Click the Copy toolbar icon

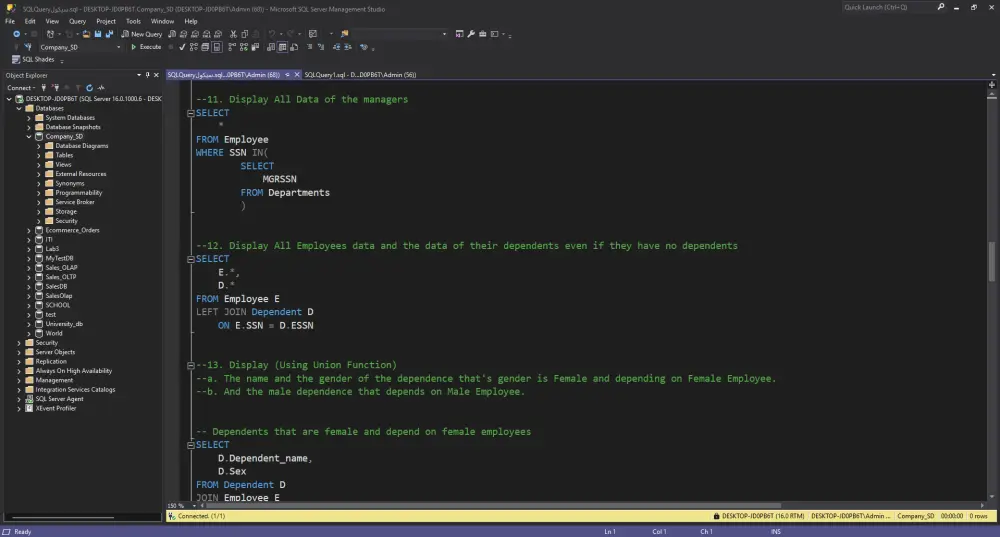click(244, 34)
